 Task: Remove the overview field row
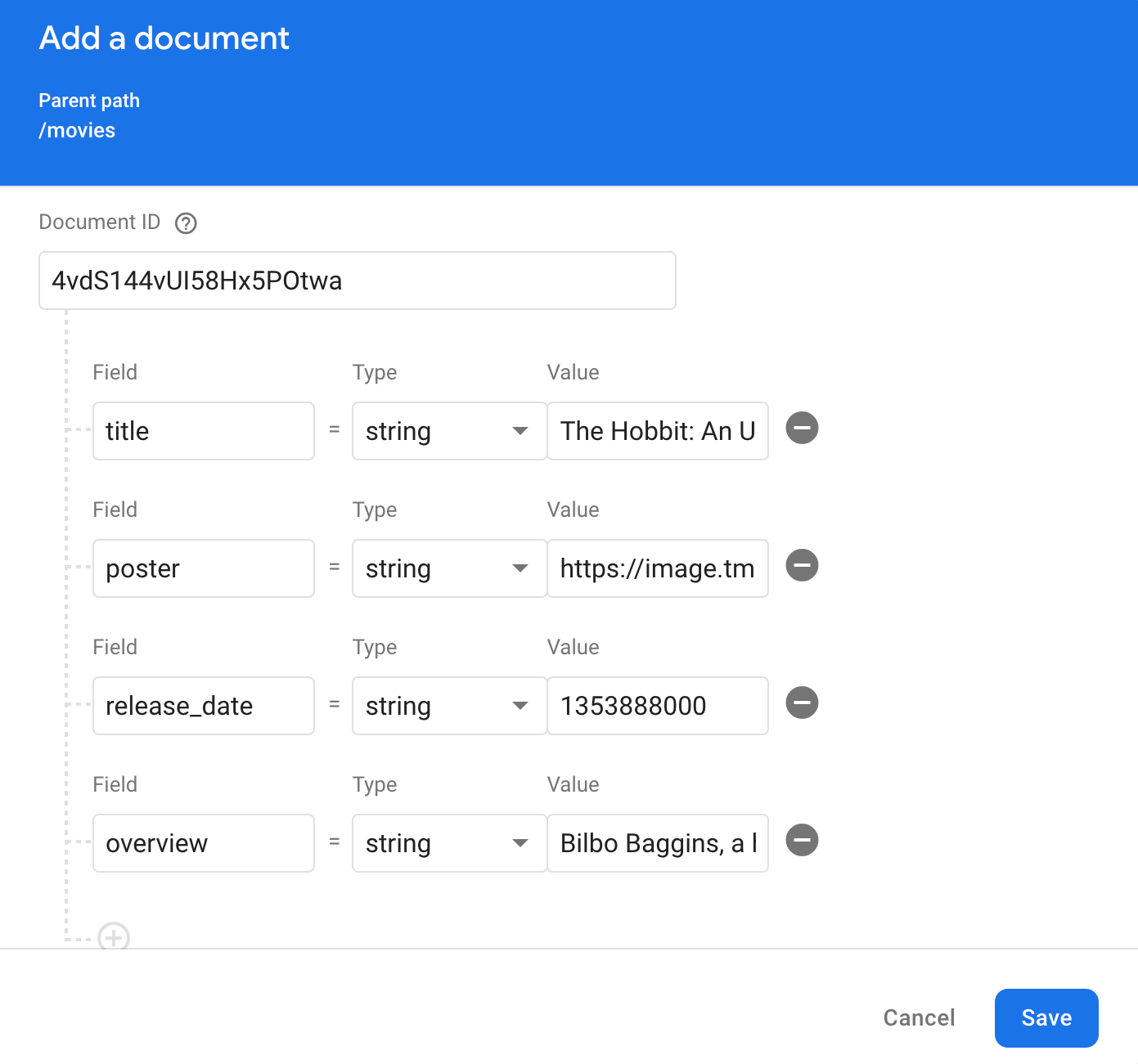coord(802,840)
